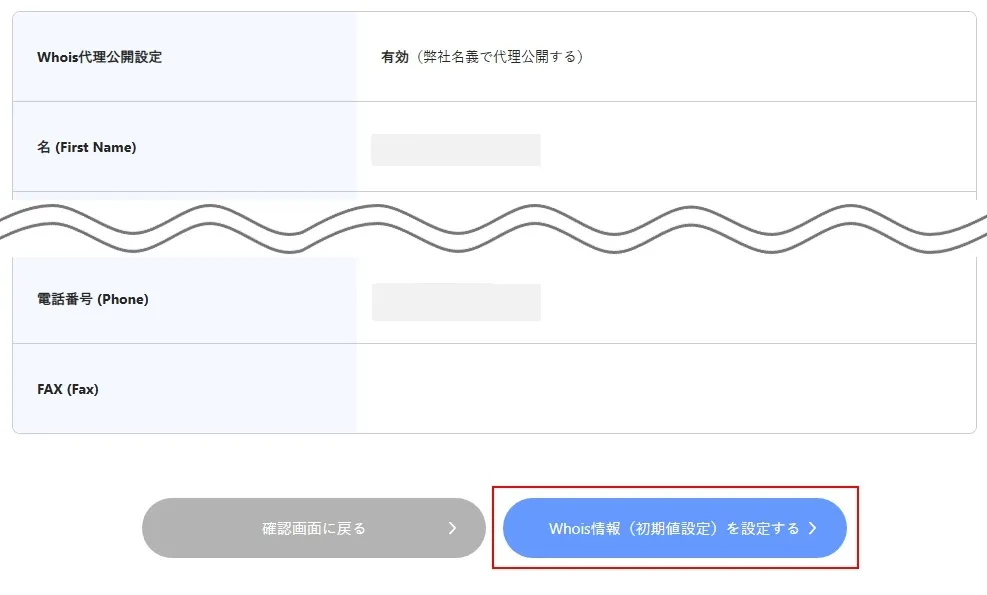Click 確認画面に戻る label text on gray button
The image size is (987, 595).
click(313, 528)
